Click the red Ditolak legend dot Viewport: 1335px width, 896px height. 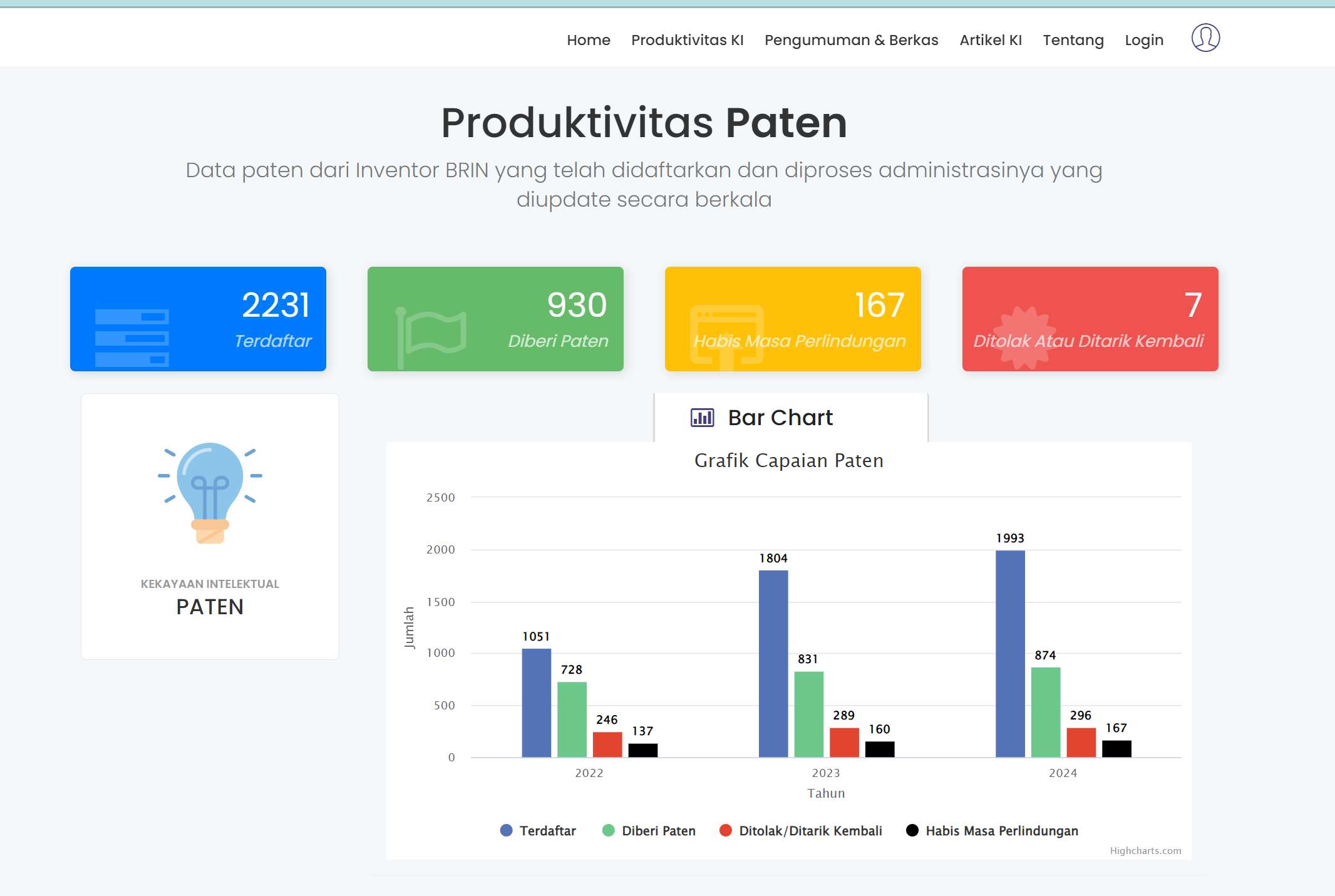pyautogui.click(x=726, y=831)
